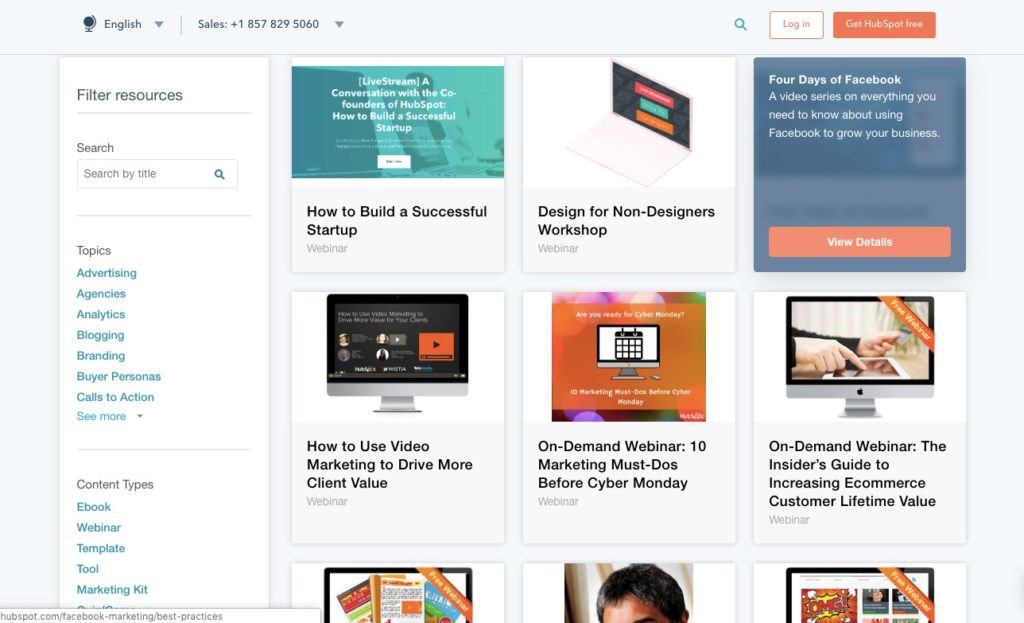
Task: Filter by Analytics topic
Action: click(101, 314)
